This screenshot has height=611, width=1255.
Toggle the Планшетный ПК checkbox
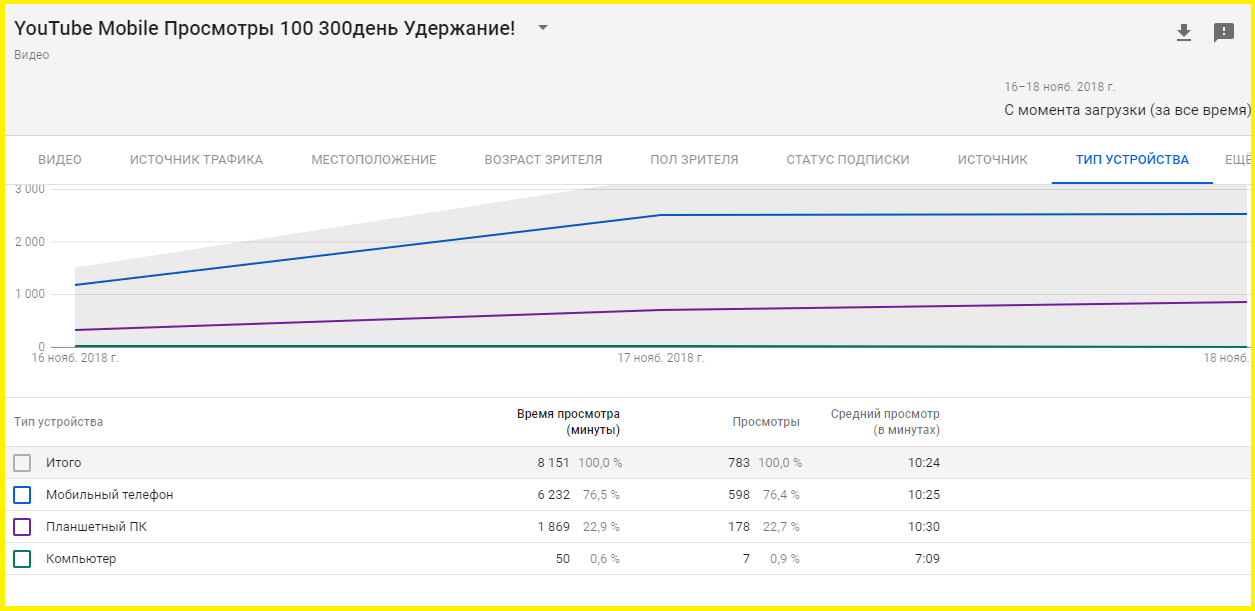(x=22, y=527)
